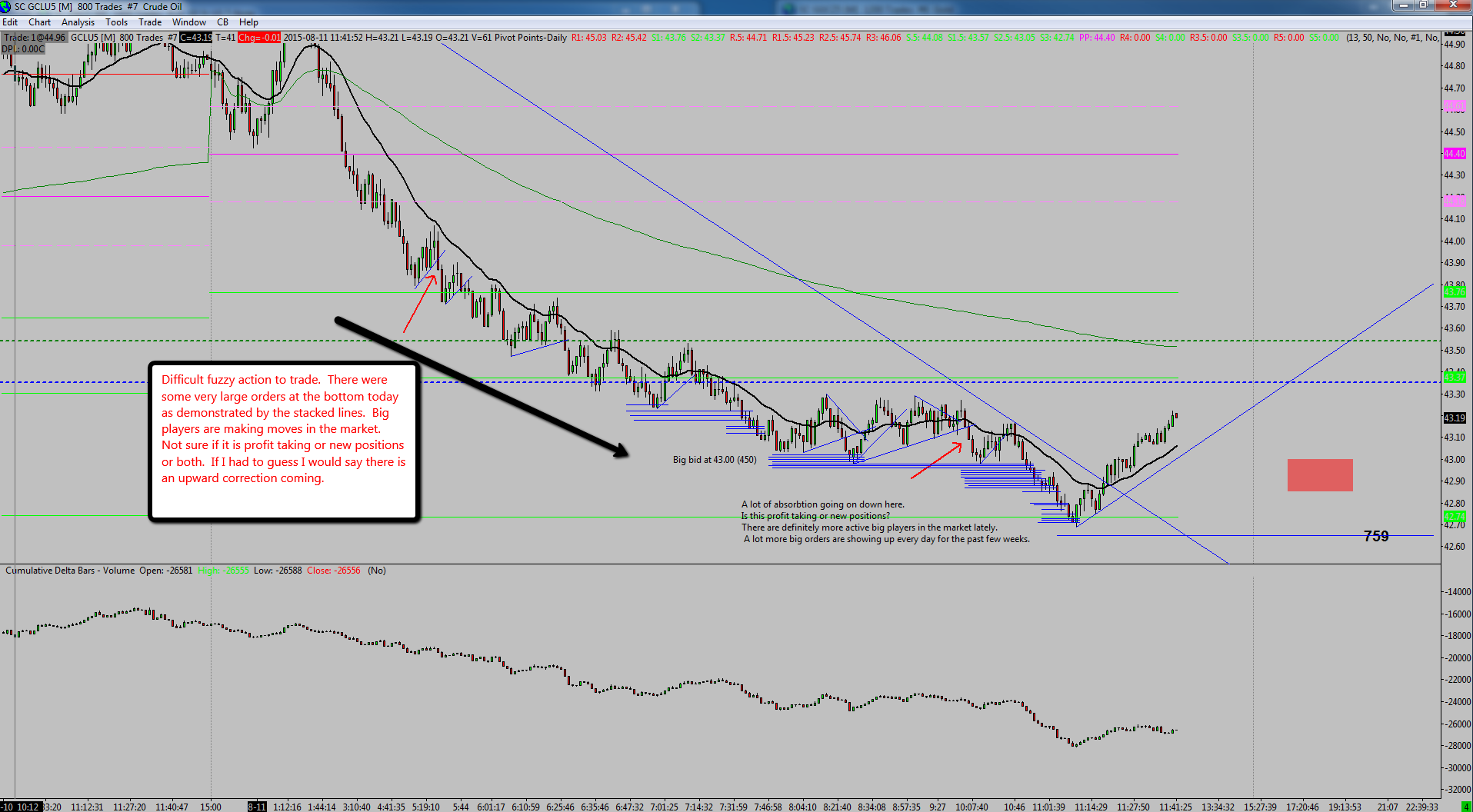Screen dimensions: 1473x812
Task: Click the 'Low: -26588' delta value
Action: pyautogui.click(x=278, y=571)
